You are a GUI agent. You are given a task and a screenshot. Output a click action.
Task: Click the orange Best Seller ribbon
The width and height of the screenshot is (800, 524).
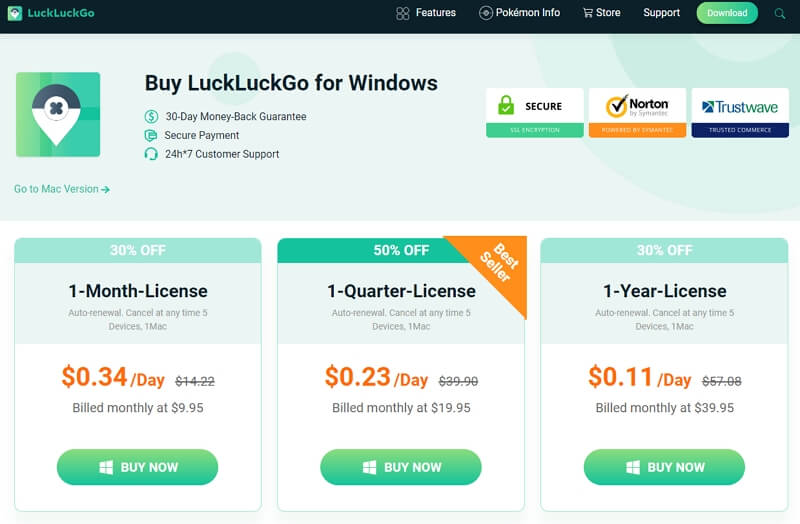click(499, 264)
